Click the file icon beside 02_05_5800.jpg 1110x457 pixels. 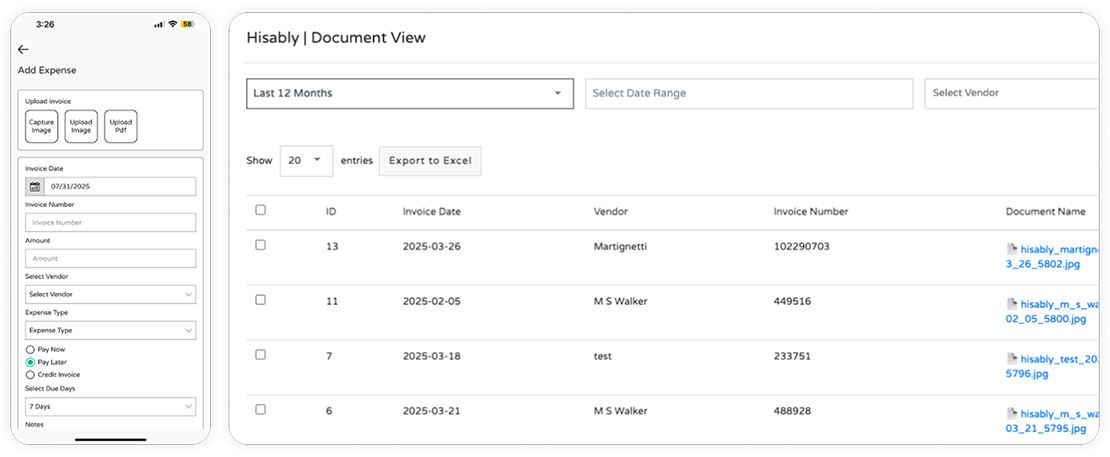1012,305
